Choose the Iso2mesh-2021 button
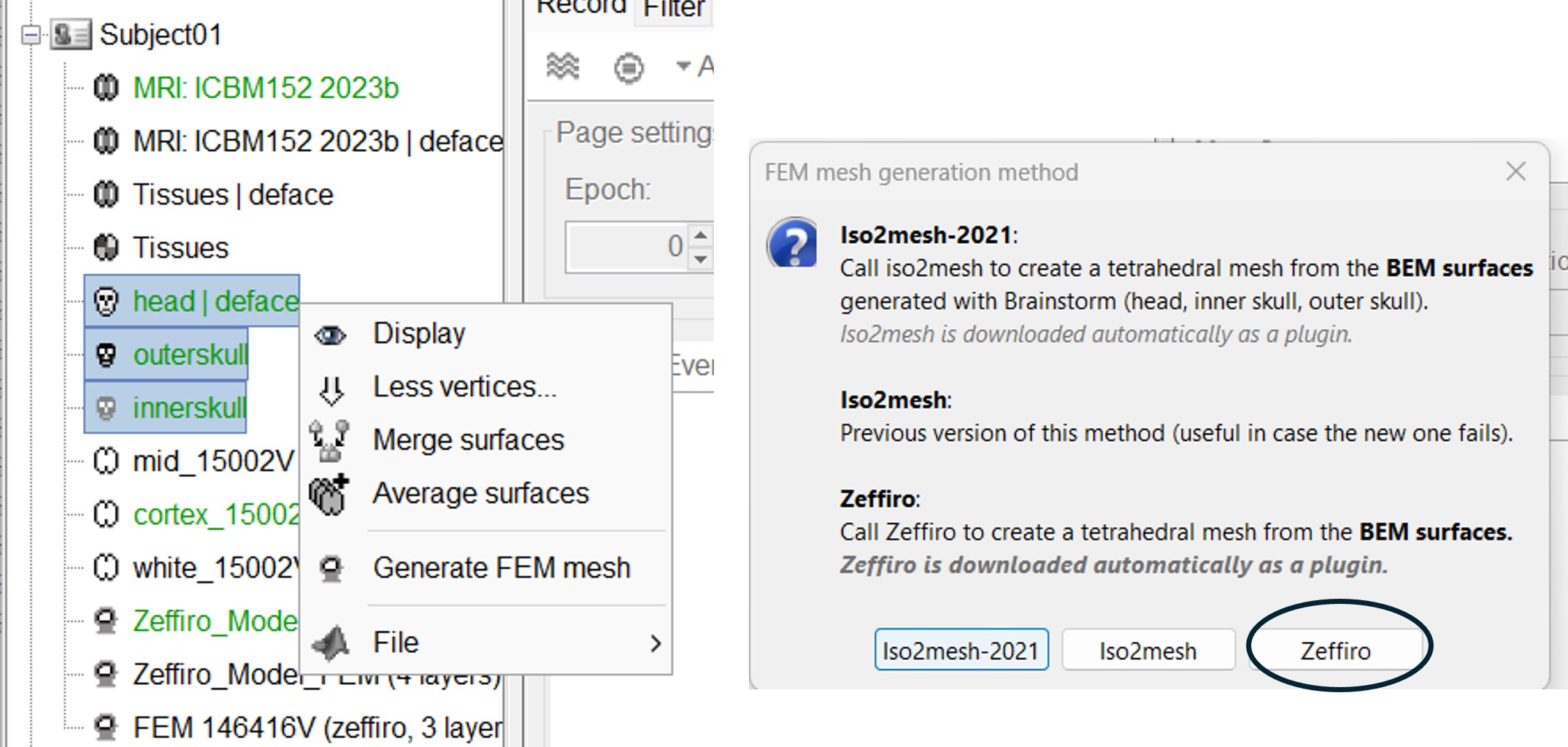Screen dimensions: 1568x747 pos(961,650)
